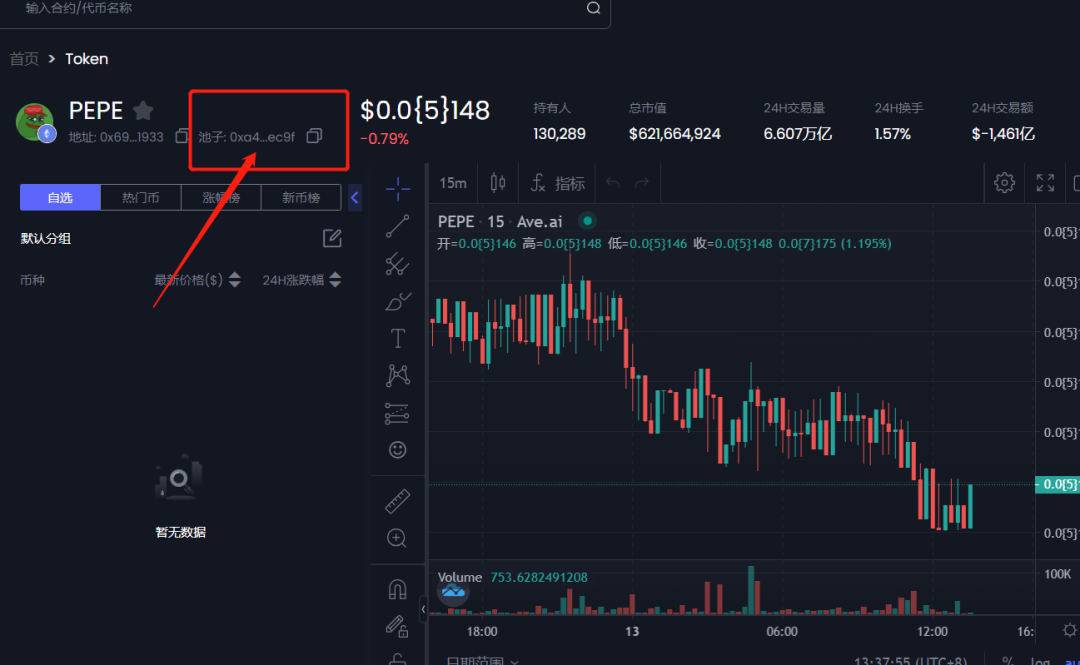The height and width of the screenshot is (665, 1080).
Task: Open the 24H涨跌幅 sort dropdown
Action: pos(301,279)
